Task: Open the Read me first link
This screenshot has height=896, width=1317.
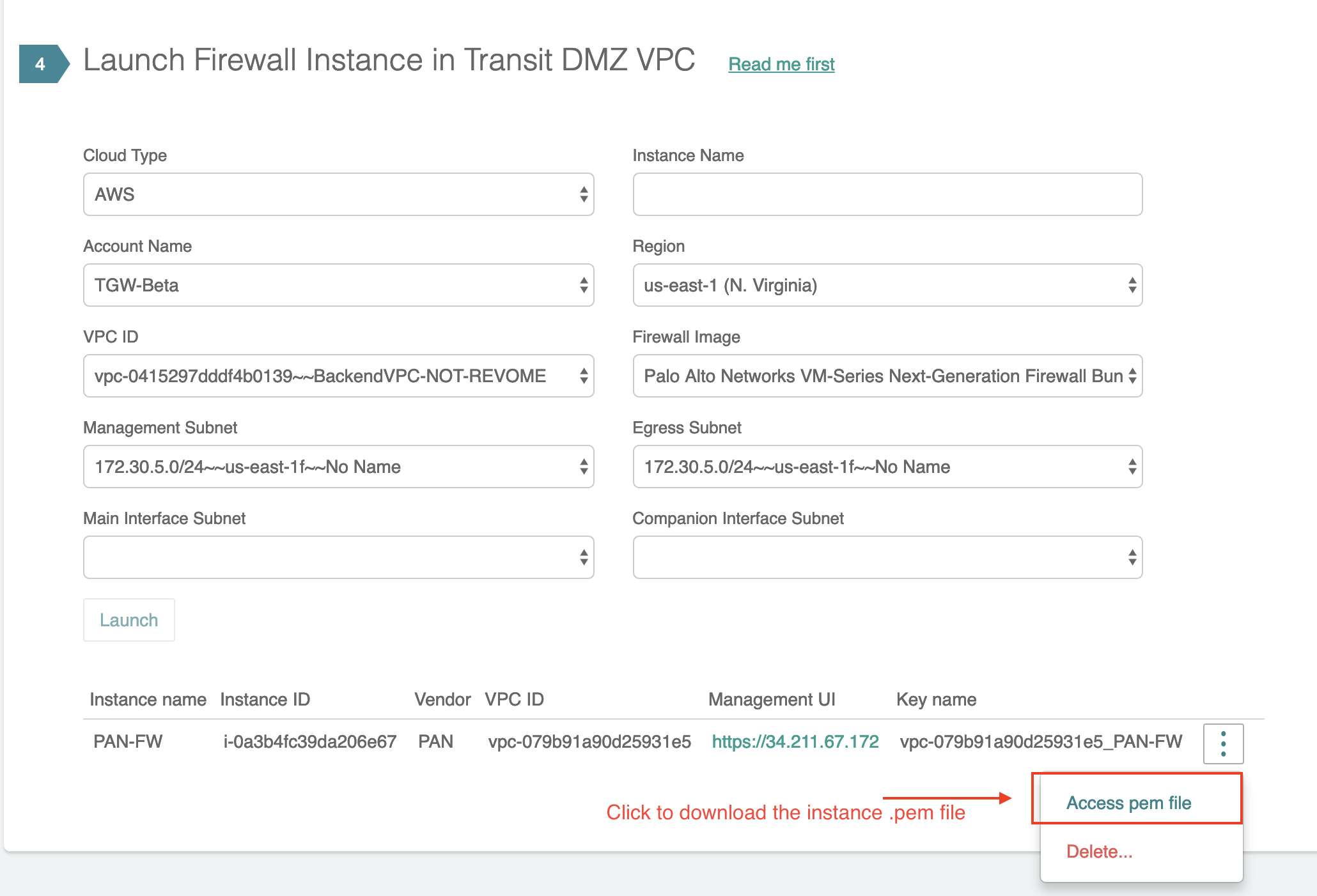Action: (781, 64)
